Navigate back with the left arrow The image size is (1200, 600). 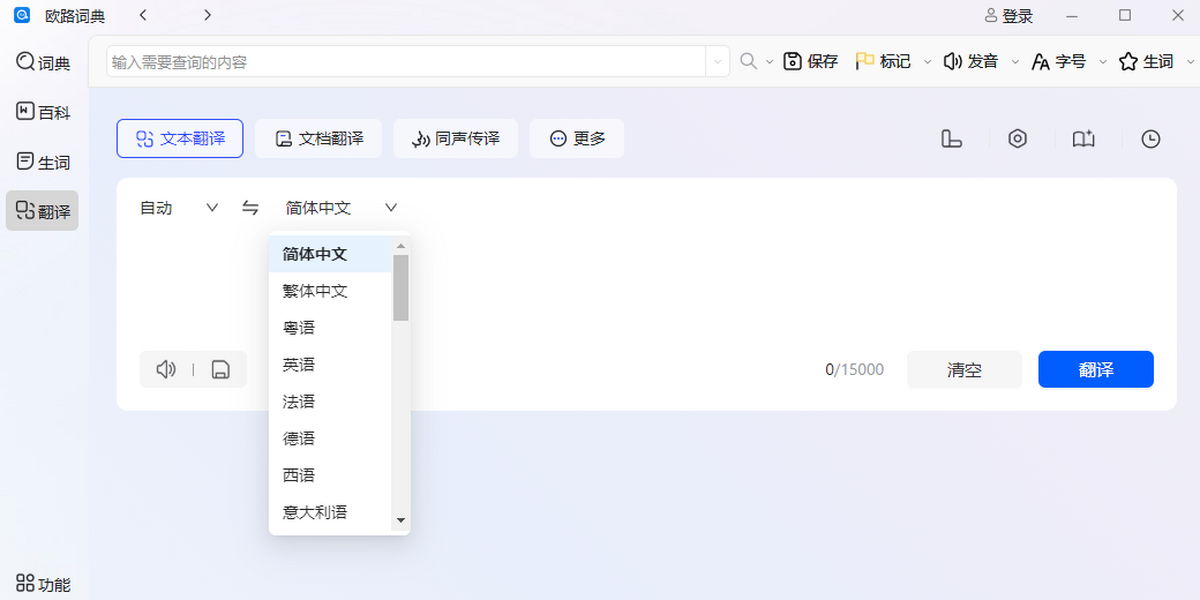pos(143,15)
